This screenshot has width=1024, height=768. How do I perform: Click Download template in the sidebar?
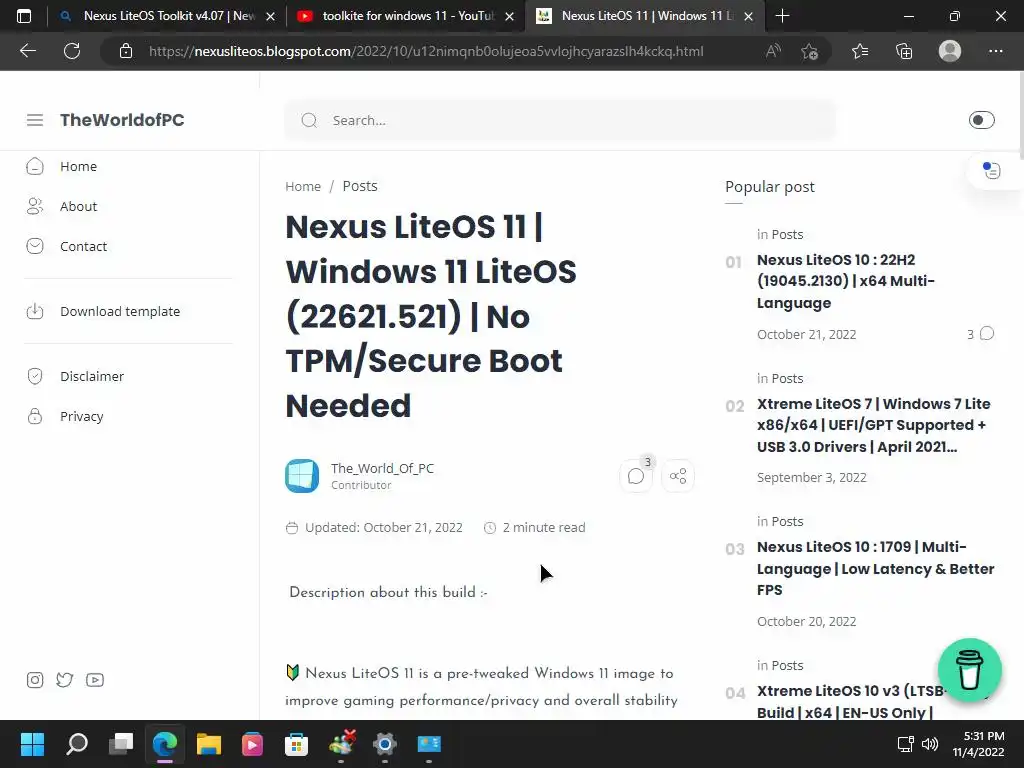(120, 312)
